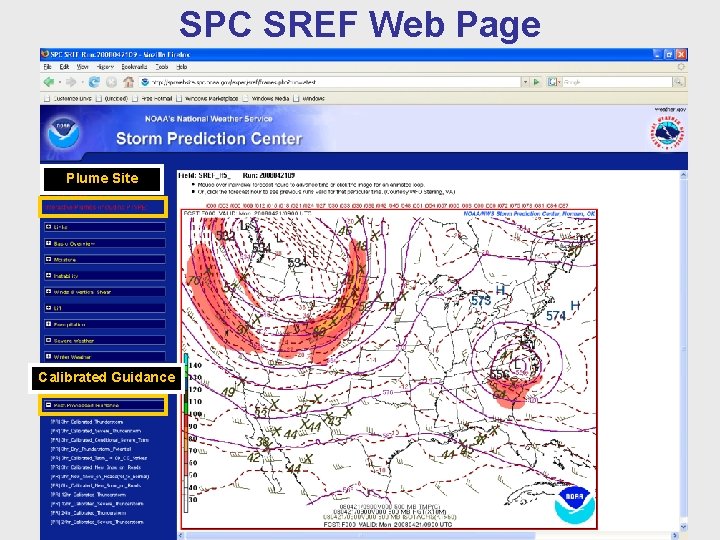Click the activity throbber right of the menu bar

[x=681, y=67]
